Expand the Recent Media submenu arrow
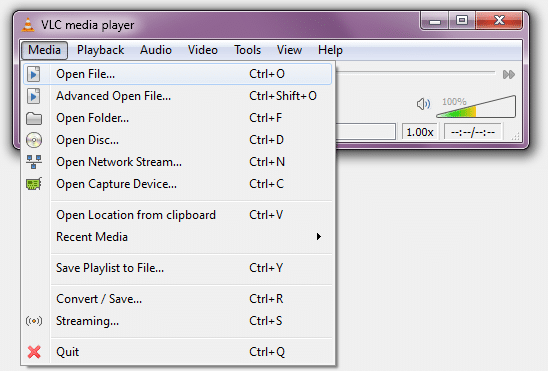The height and width of the screenshot is (371, 548). 319,237
